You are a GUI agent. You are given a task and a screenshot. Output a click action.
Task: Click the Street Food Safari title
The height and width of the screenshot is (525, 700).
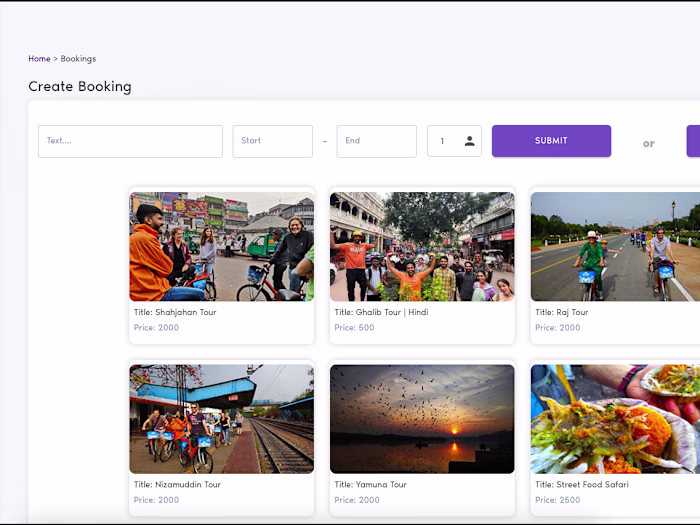point(581,484)
